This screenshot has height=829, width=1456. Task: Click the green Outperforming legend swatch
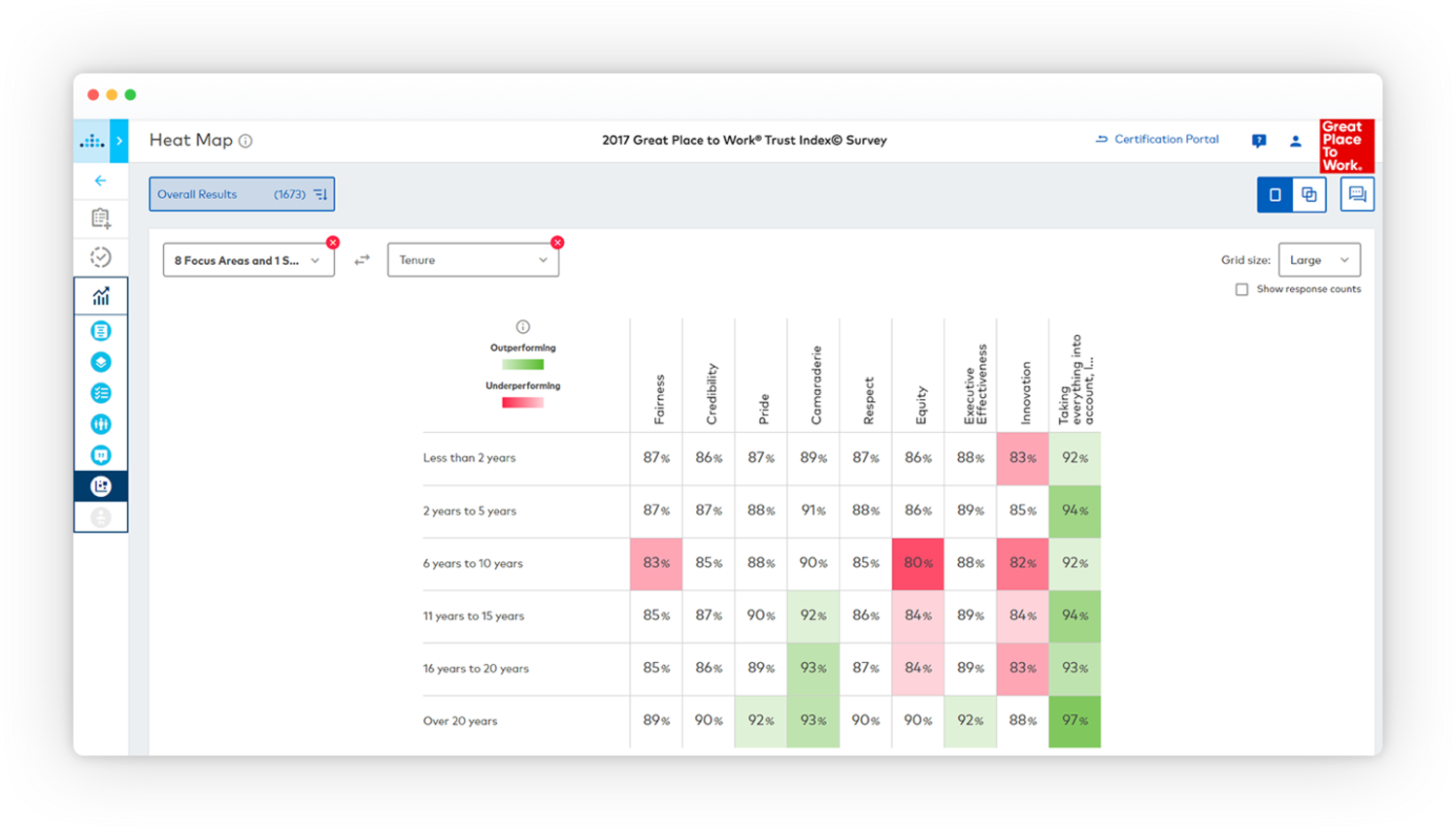[523, 365]
